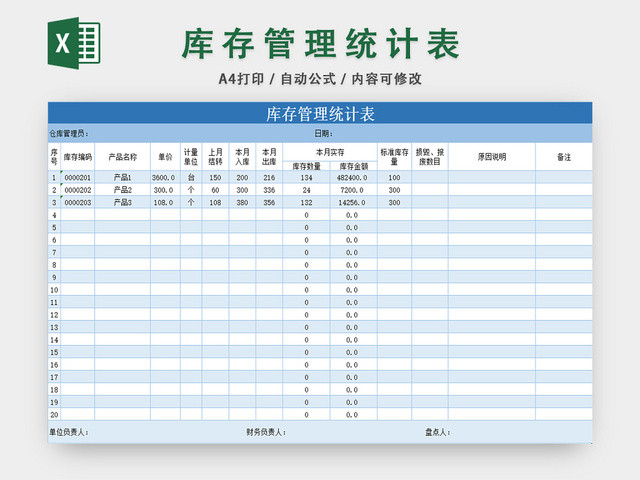This screenshot has width=640, height=480.
Task: Click the inventory amount 14256.0 cell
Action: 352,202
